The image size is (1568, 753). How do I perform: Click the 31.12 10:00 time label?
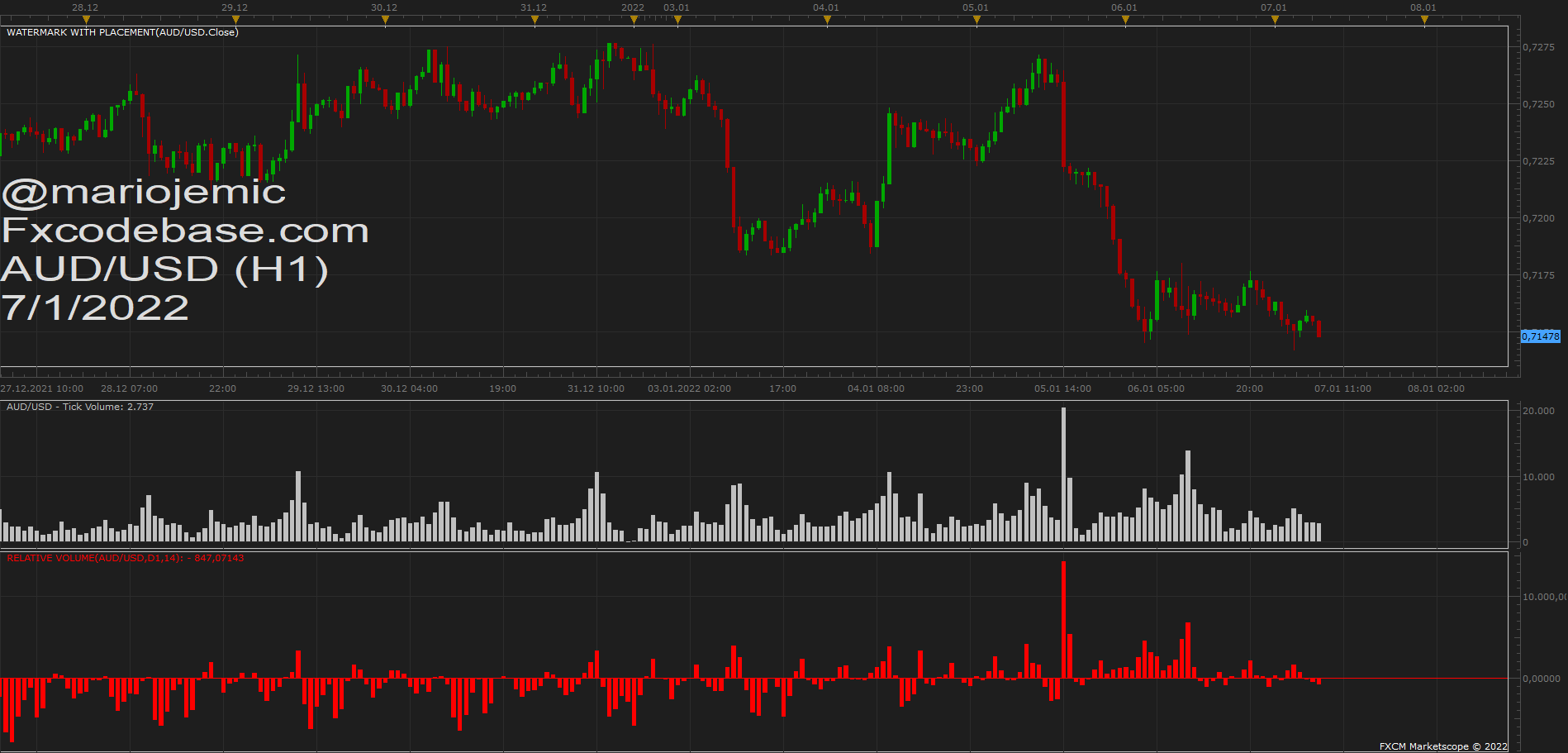[x=596, y=388]
